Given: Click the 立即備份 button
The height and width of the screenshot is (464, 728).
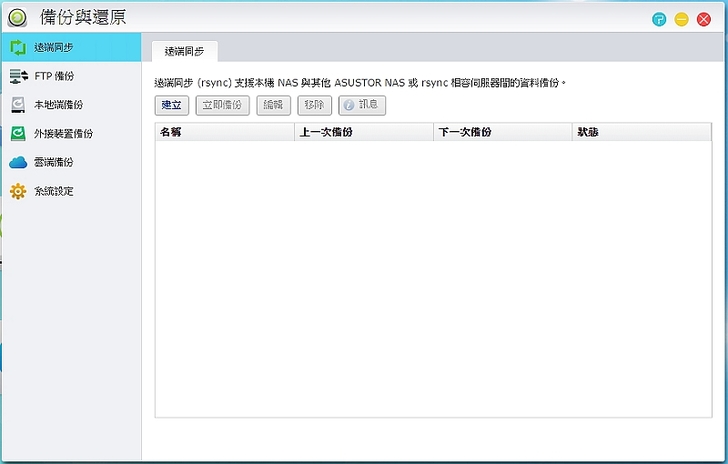Looking at the screenshot, I should pos(222,105).
